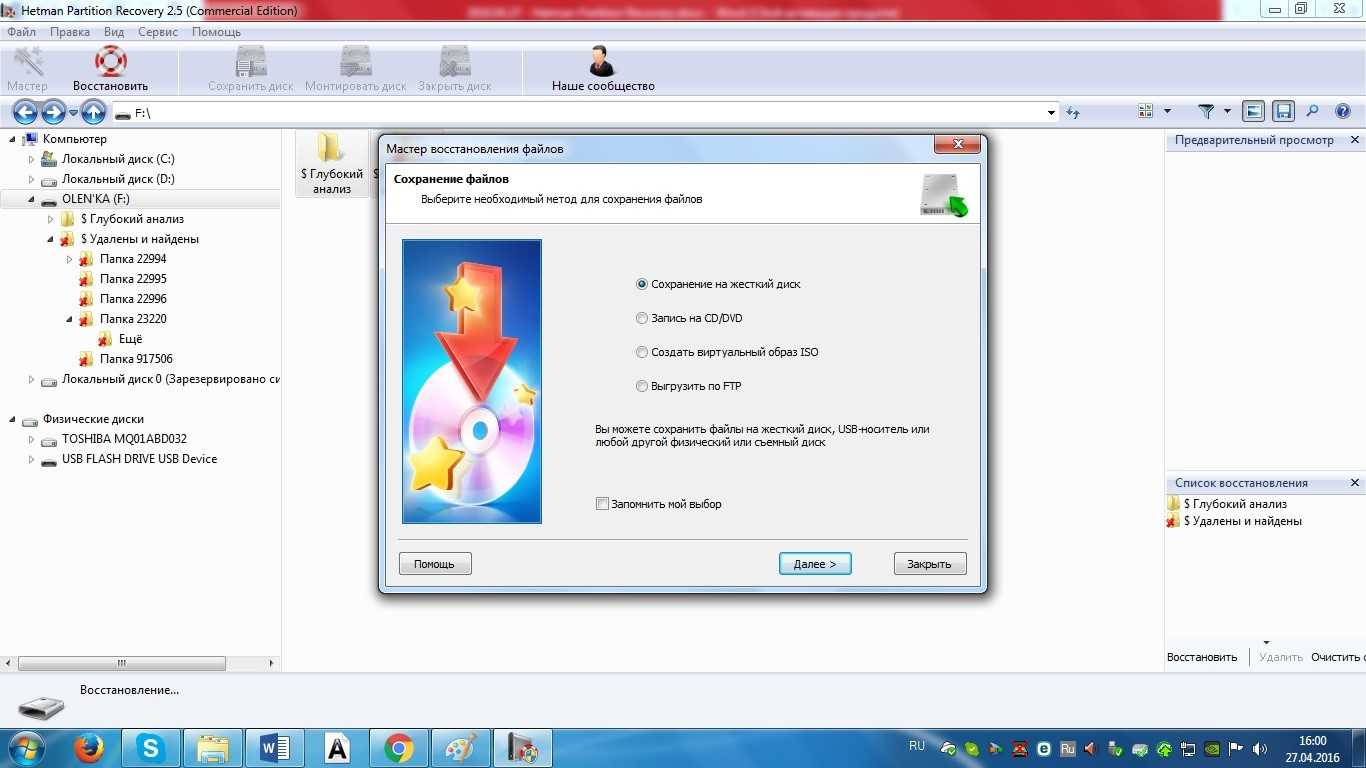Open $ Глубокий анализ folder thumbnail

click(331, 163)
